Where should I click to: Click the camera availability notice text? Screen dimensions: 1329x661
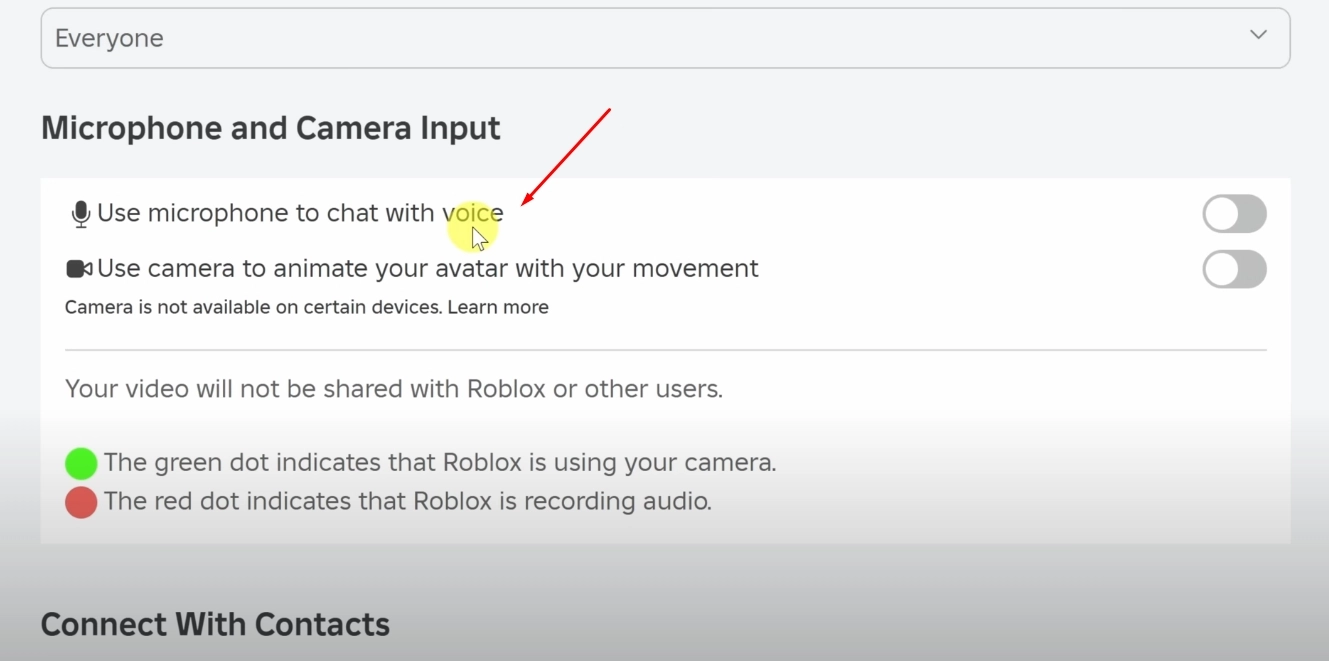pyautogui.click(x=250, y=306)
